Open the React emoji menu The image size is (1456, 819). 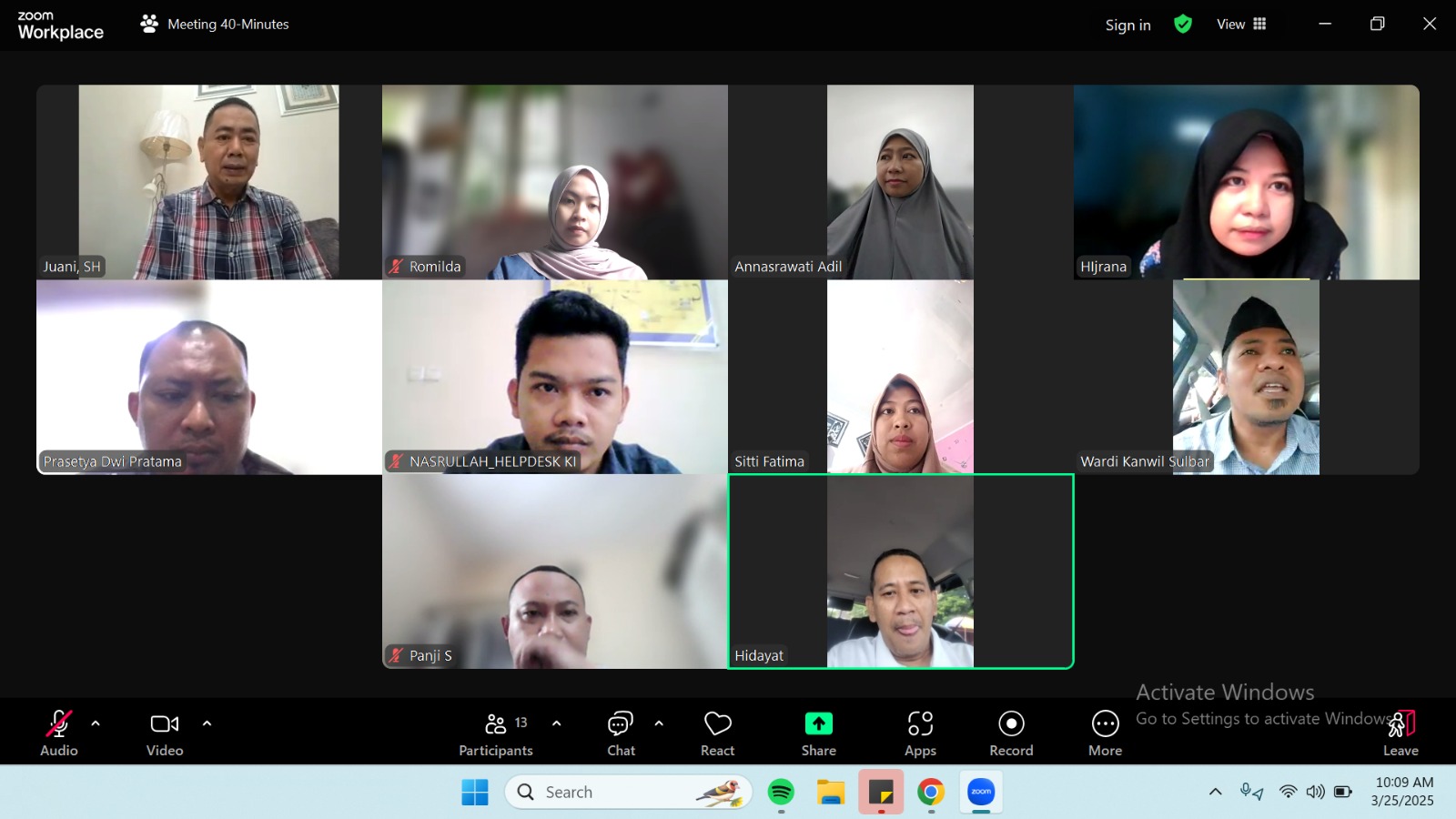(x=717, y=732)
